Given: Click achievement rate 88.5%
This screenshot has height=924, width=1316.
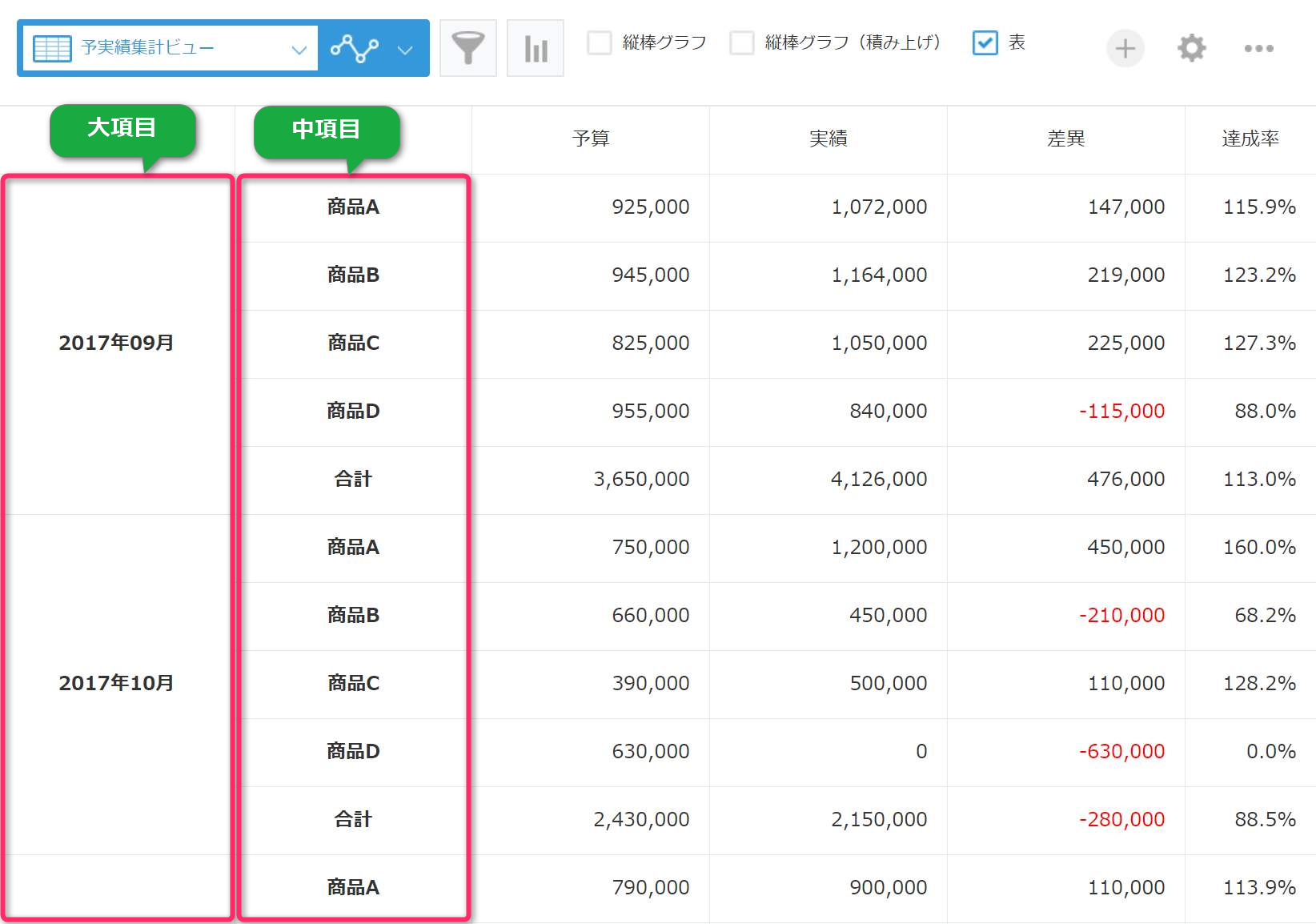Looking at the screenshot, I should coord(1265,820).
